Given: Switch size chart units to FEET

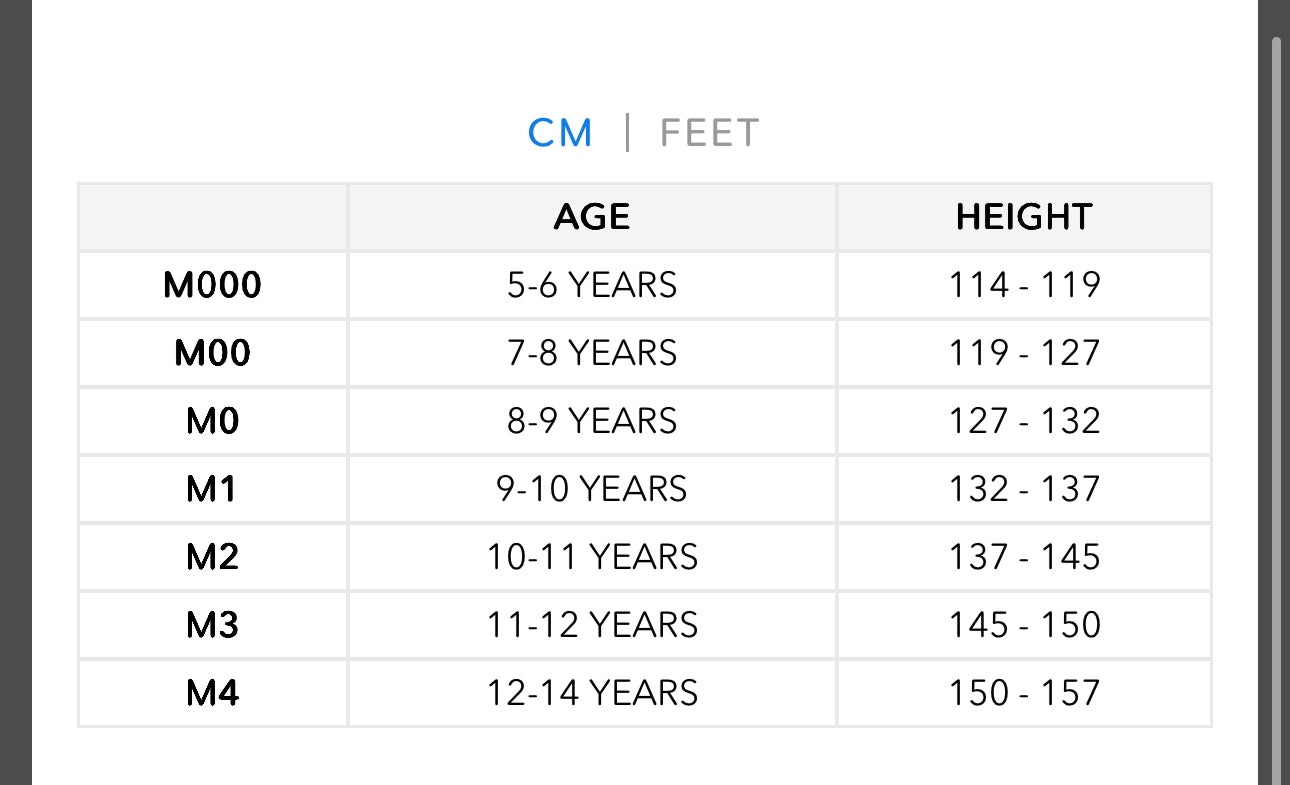Looking at the screenshot, I should click(710, 133).
